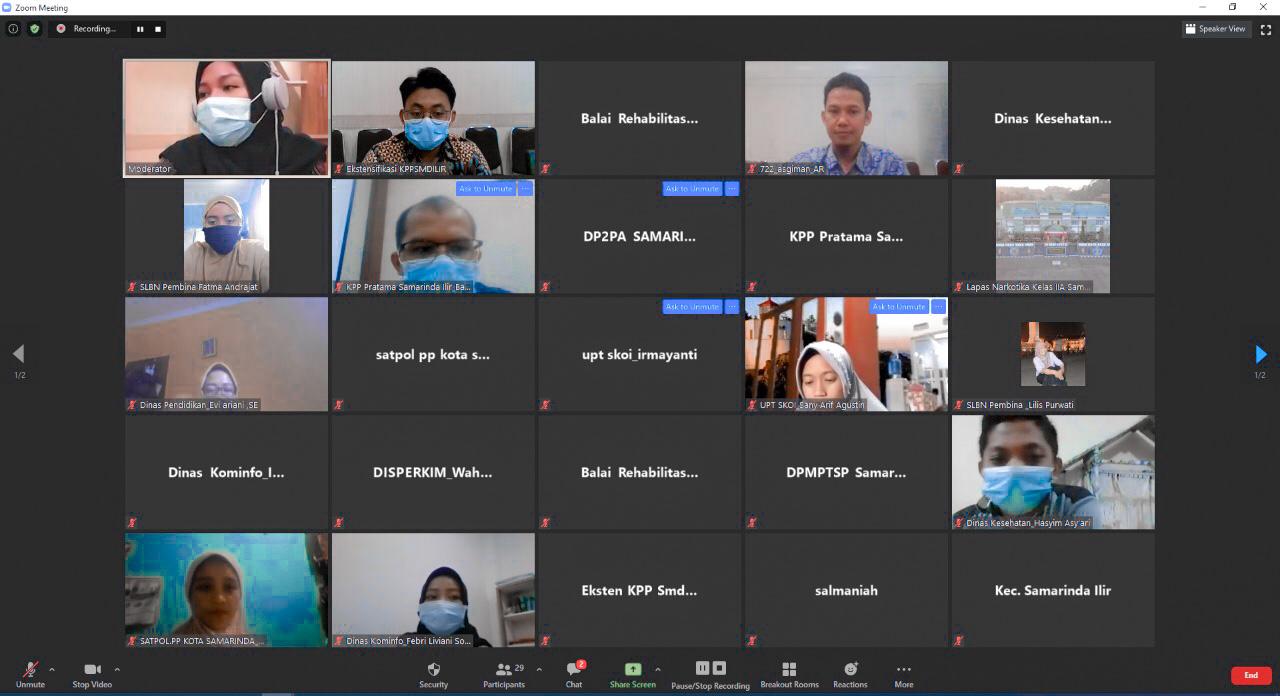The image size is (1280, 696).
Task: Open Breakout Rooms
Action: click(789, 674)
